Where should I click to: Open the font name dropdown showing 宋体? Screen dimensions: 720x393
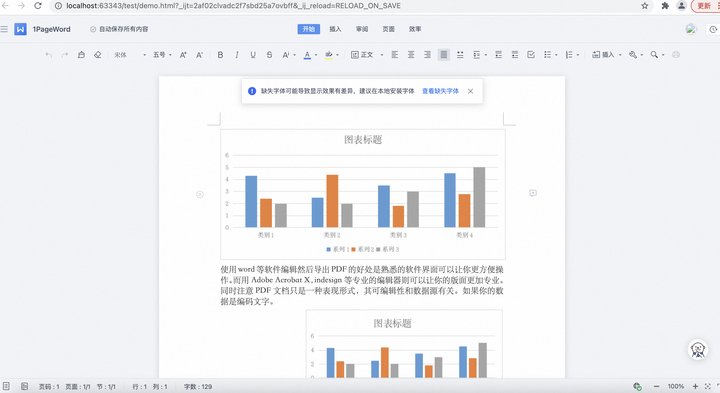pos(130,55)
